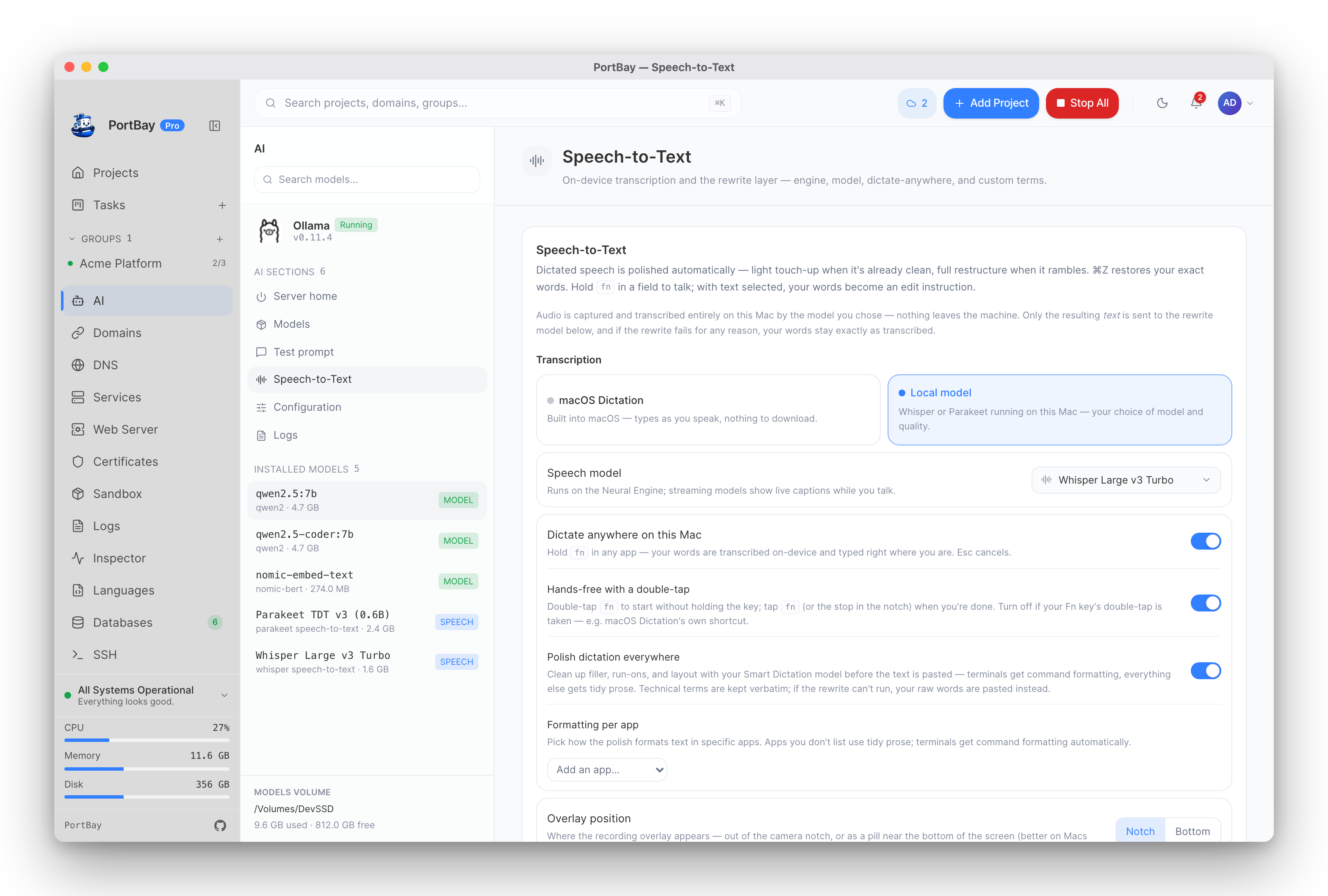Open the GitHub icon in sidebar footer
Screen dimensions: 1328x896
[x=220, y=825]
